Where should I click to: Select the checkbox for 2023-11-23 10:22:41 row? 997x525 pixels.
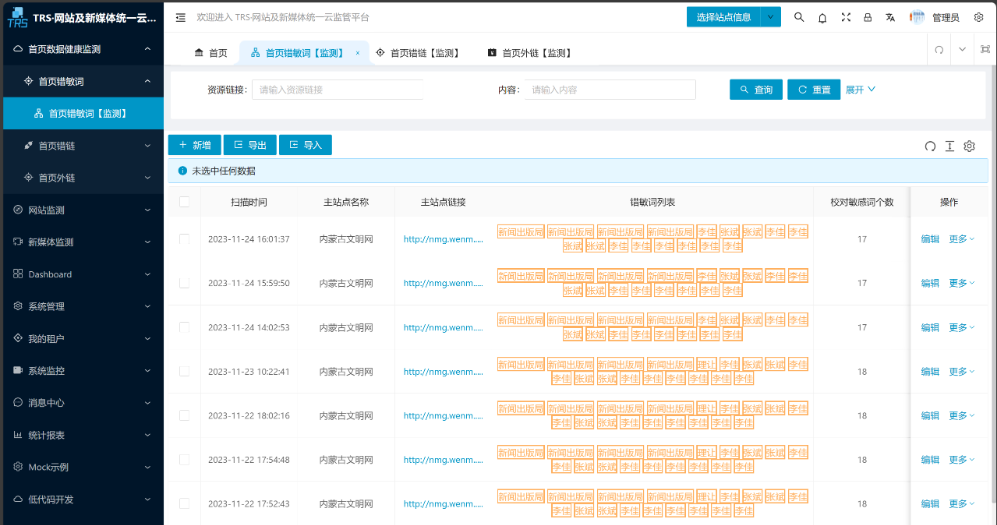click(184, 371)
